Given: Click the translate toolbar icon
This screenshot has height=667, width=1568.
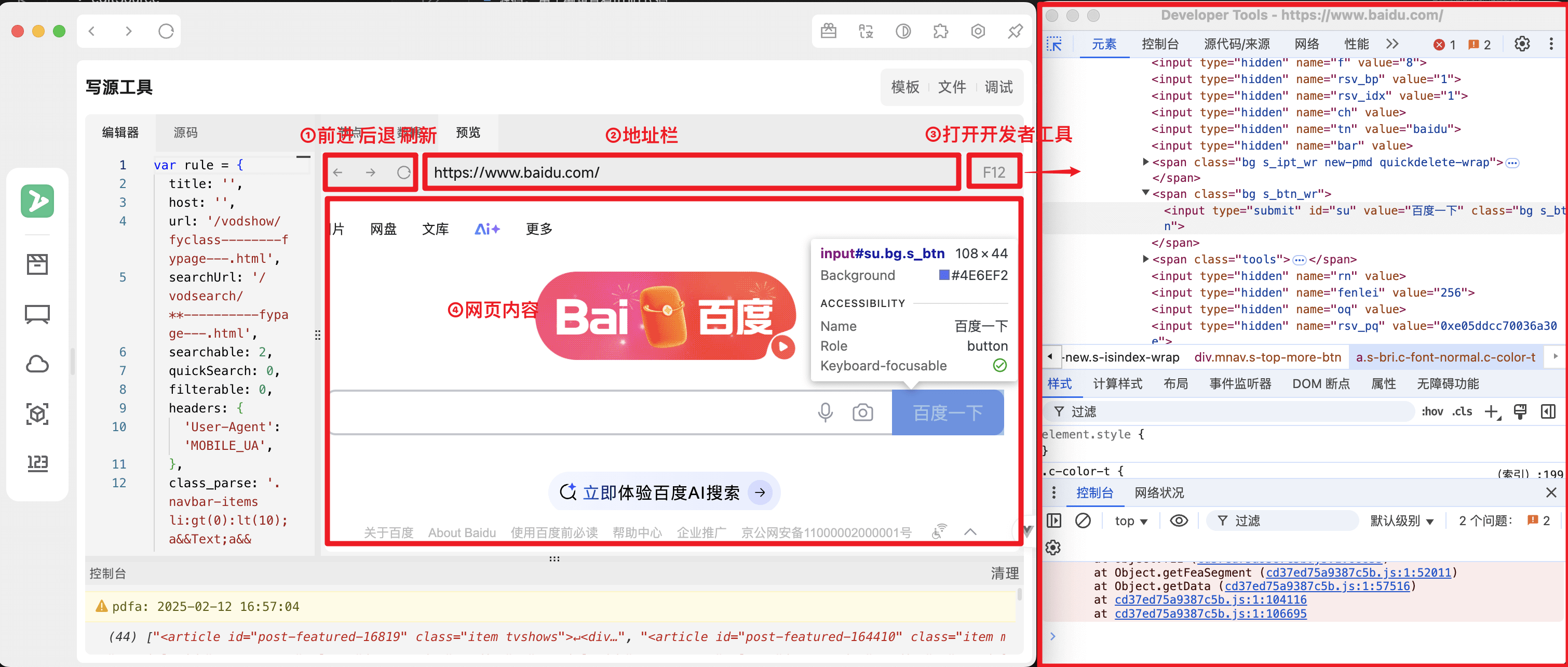Looking at the screenshot, I should tap(866, 31).
